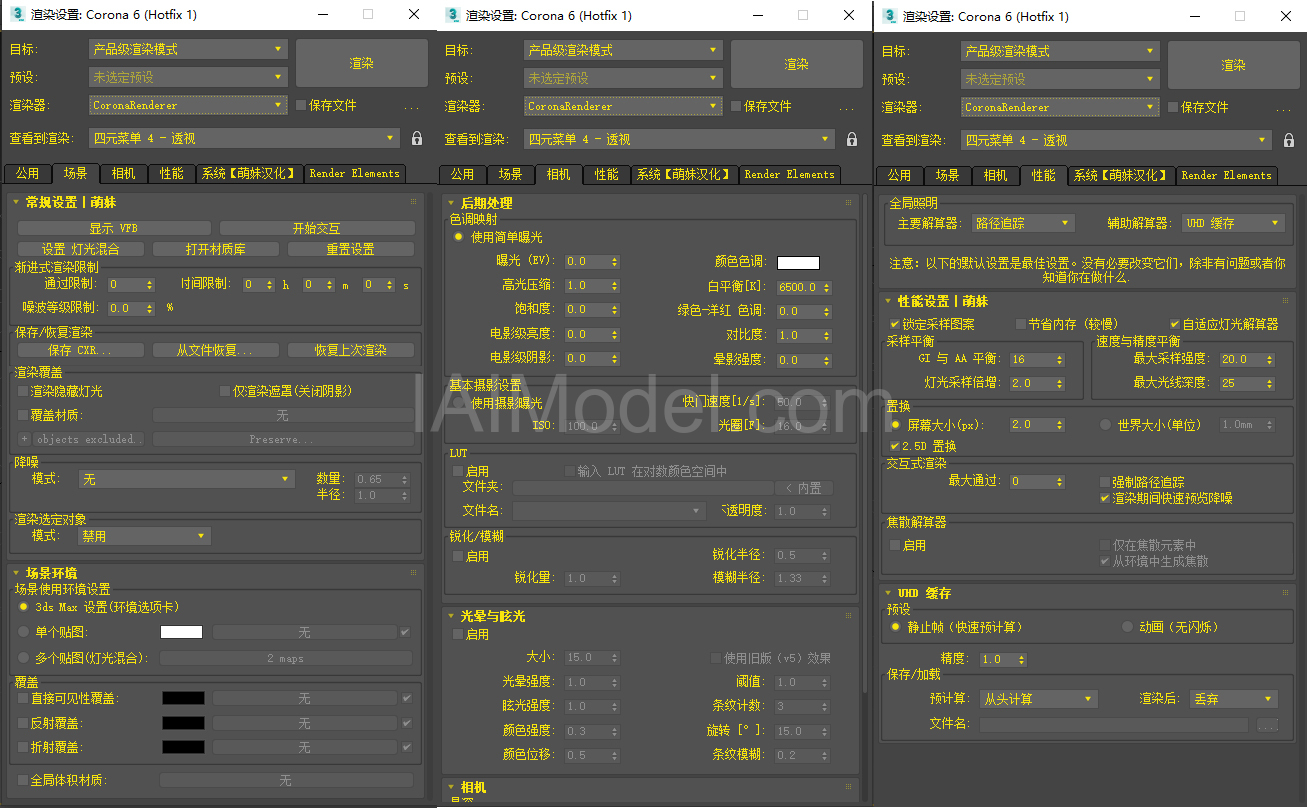The height and width of the screenshot is (808, 1307).
Task: Open Render Elements tab in middle window
Action: [x=789, y=175]
